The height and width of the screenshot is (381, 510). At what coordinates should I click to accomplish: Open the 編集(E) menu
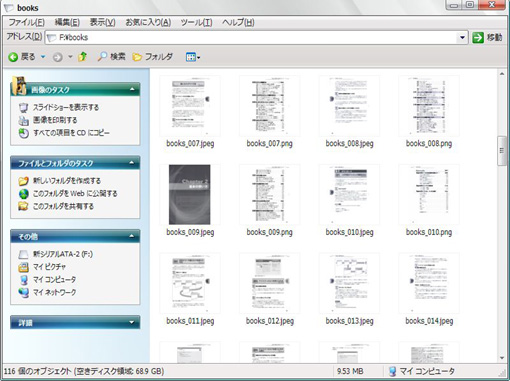click(67, 22)
